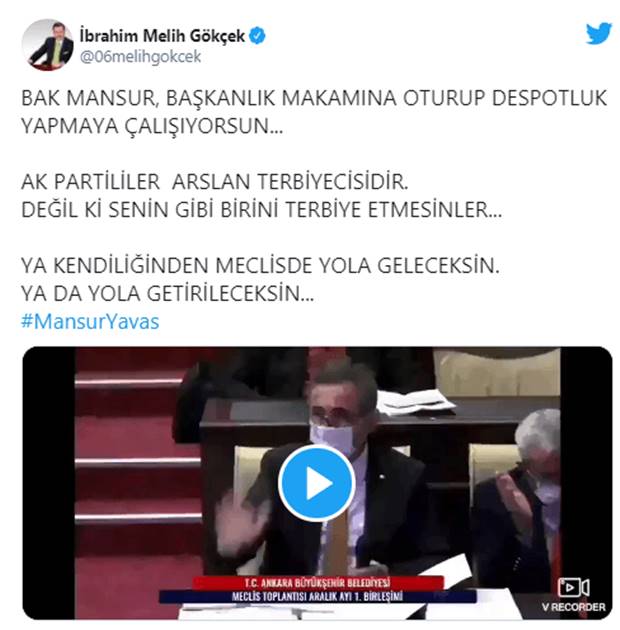Image resolution: width=620 pixels, height=630 pixels.
Task: Open the #MansurYavas hashtag
Action: click(90, 321)
